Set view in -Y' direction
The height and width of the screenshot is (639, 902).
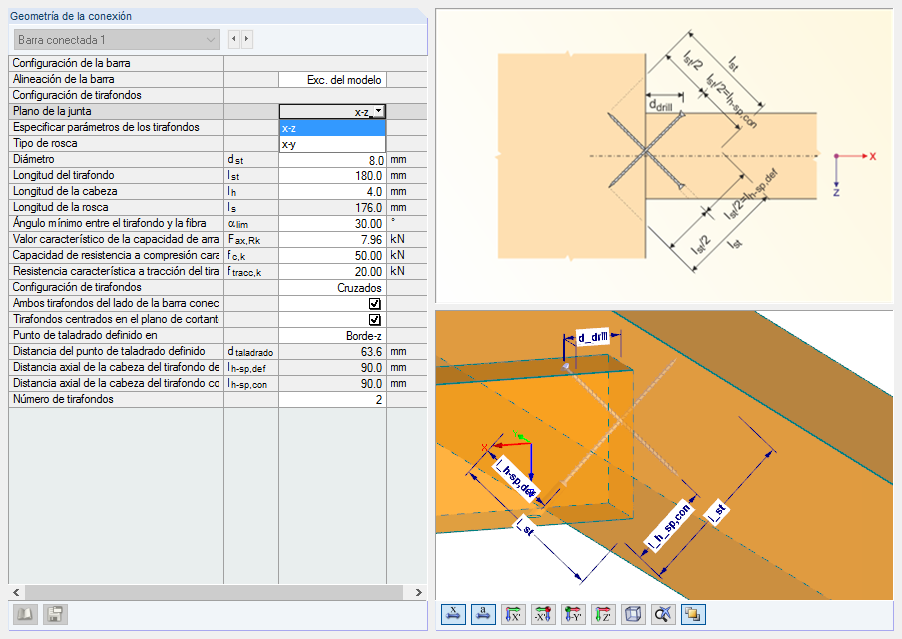[573, 614]
